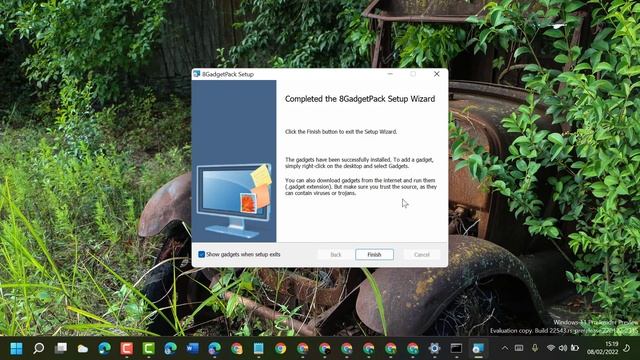Open Microsoft Word from taskbar
The height and width of the screenshot is (360, 640).
193,348
